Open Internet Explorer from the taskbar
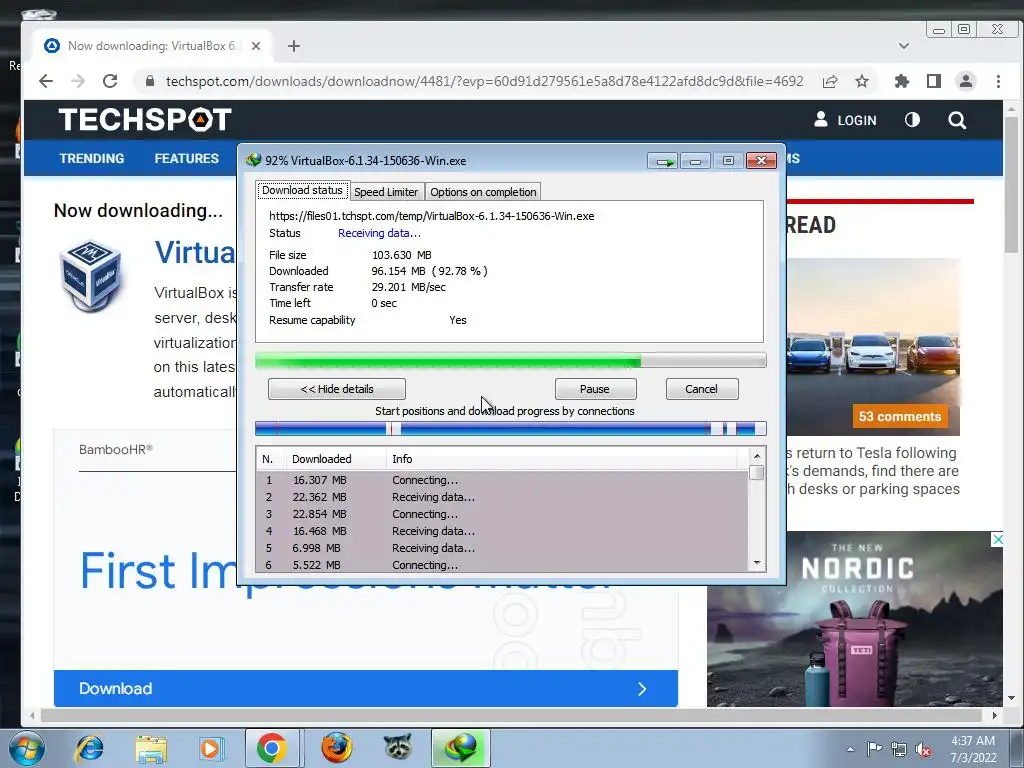Viewport: 1024px width, 768px height. (89, 748)
